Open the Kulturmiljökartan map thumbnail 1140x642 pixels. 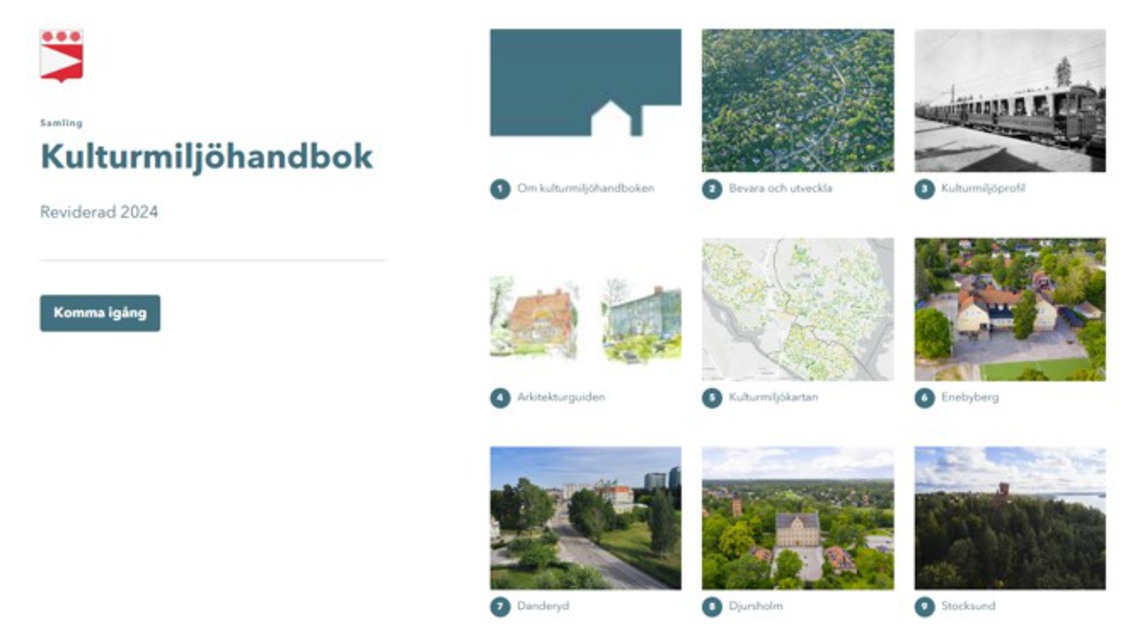798,310
